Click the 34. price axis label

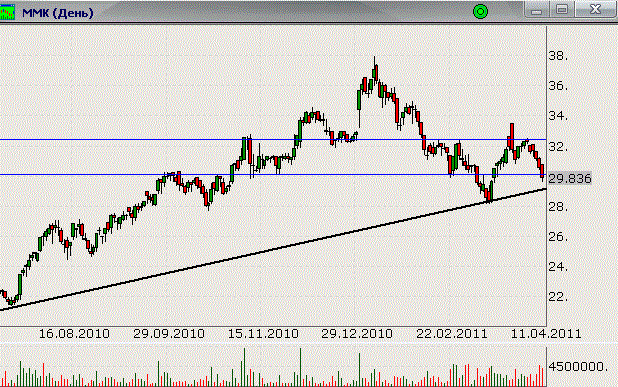558,116
